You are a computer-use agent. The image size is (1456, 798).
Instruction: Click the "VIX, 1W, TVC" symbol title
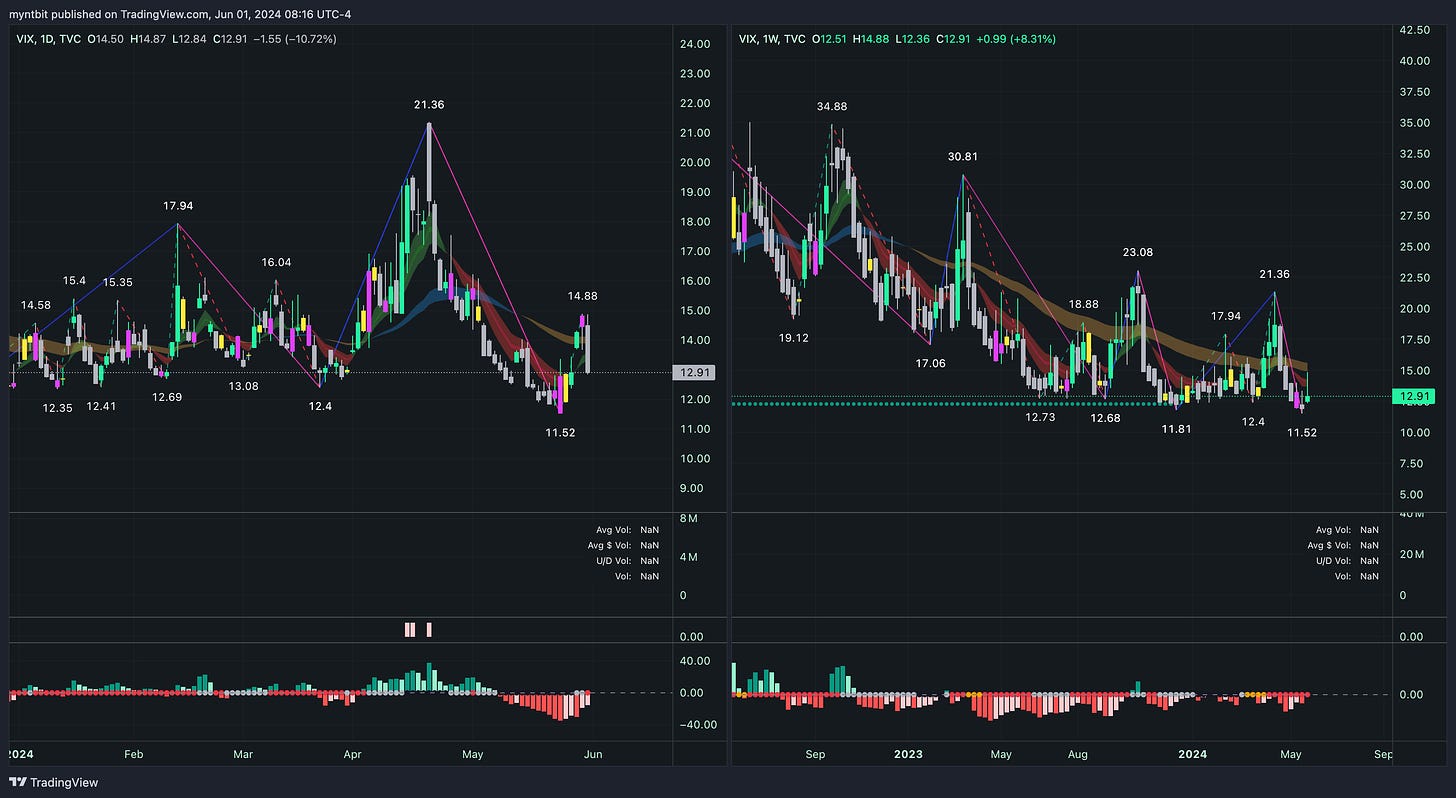click(772, 39)
